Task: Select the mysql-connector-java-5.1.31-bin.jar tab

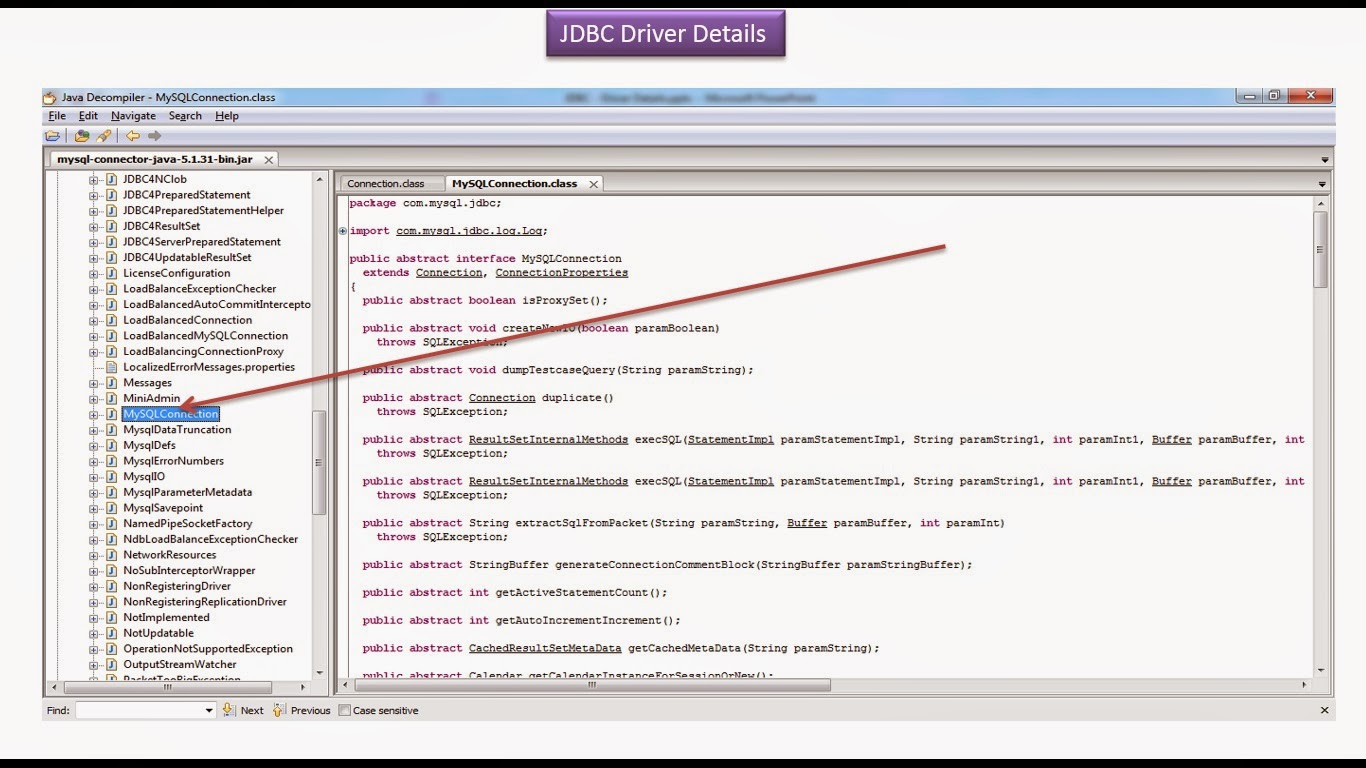Action: coord(154,159)
